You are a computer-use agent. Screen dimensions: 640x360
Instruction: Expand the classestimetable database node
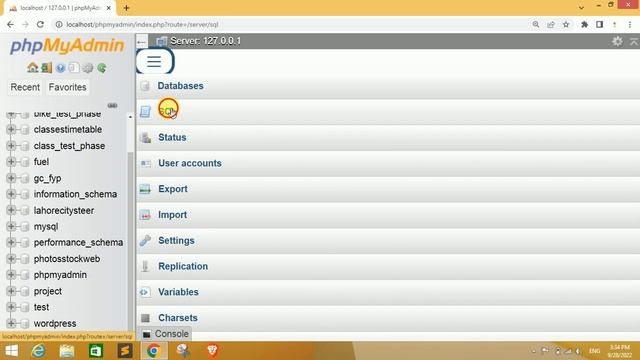pyautogui.click(x=11, y=129)
